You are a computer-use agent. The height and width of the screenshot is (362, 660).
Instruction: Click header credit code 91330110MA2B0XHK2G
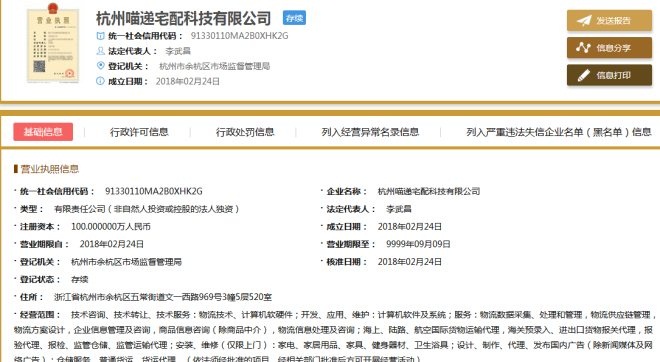click(240, 36)
